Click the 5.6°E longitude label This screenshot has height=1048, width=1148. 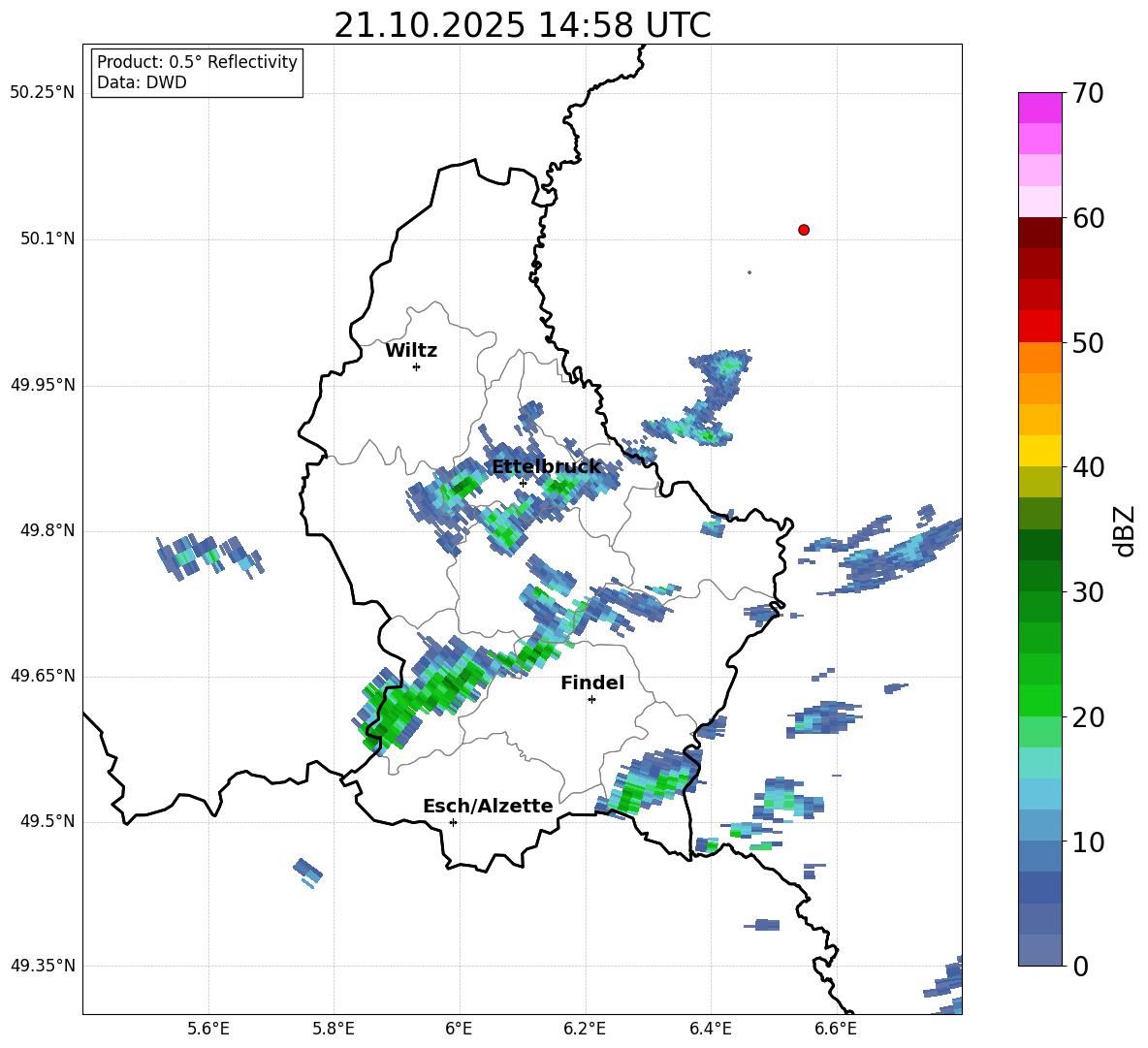[208, 1029]
